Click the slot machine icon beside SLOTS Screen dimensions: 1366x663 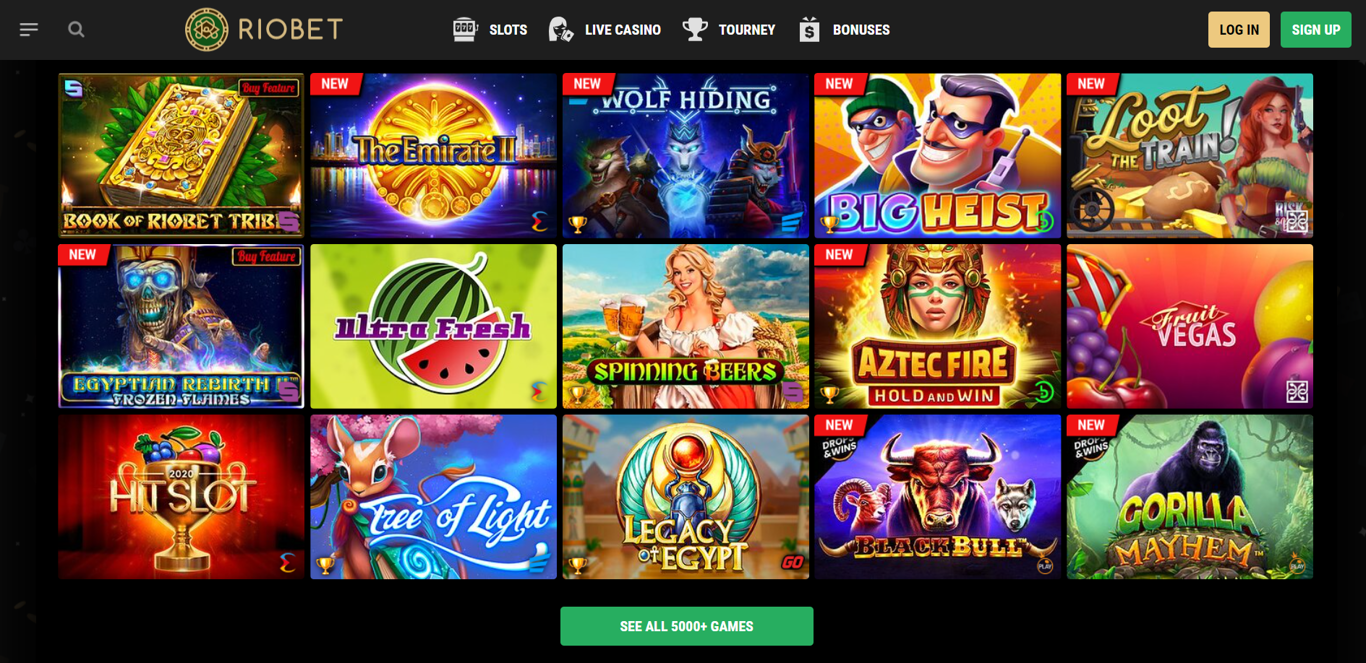(x=465, y=30)
